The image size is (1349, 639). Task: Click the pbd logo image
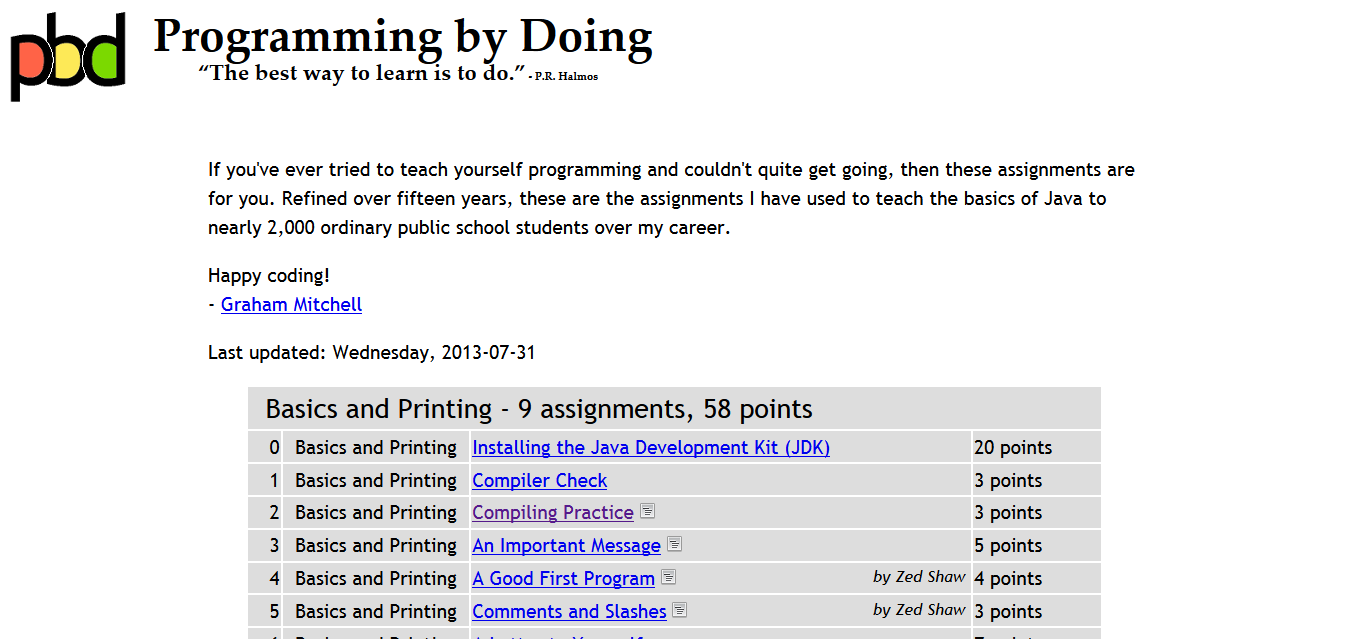tap(68, 56)
